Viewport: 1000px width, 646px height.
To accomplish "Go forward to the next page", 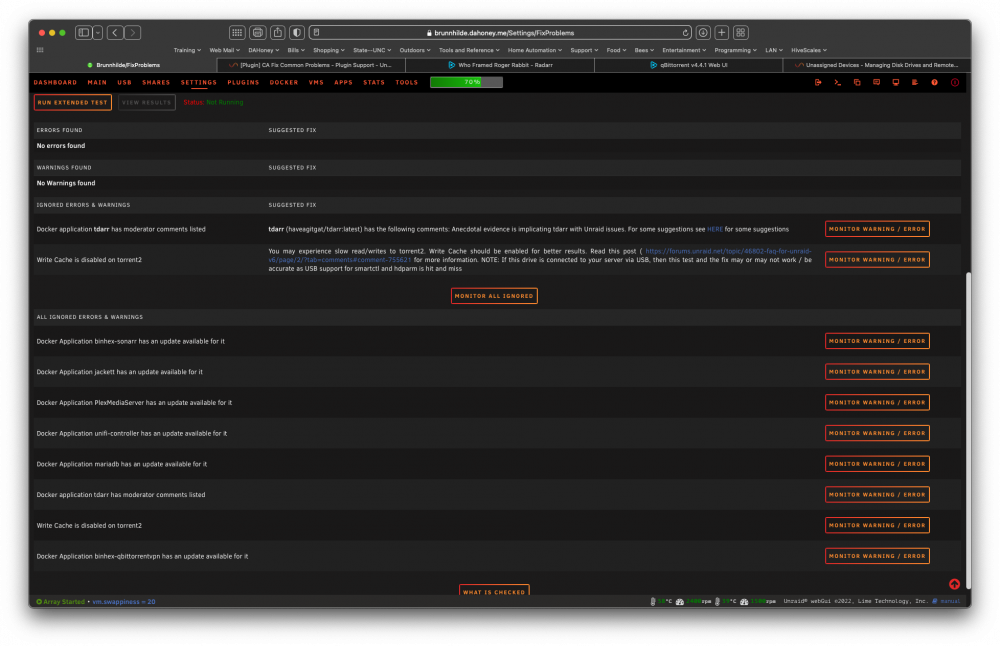I will (133, 33).
